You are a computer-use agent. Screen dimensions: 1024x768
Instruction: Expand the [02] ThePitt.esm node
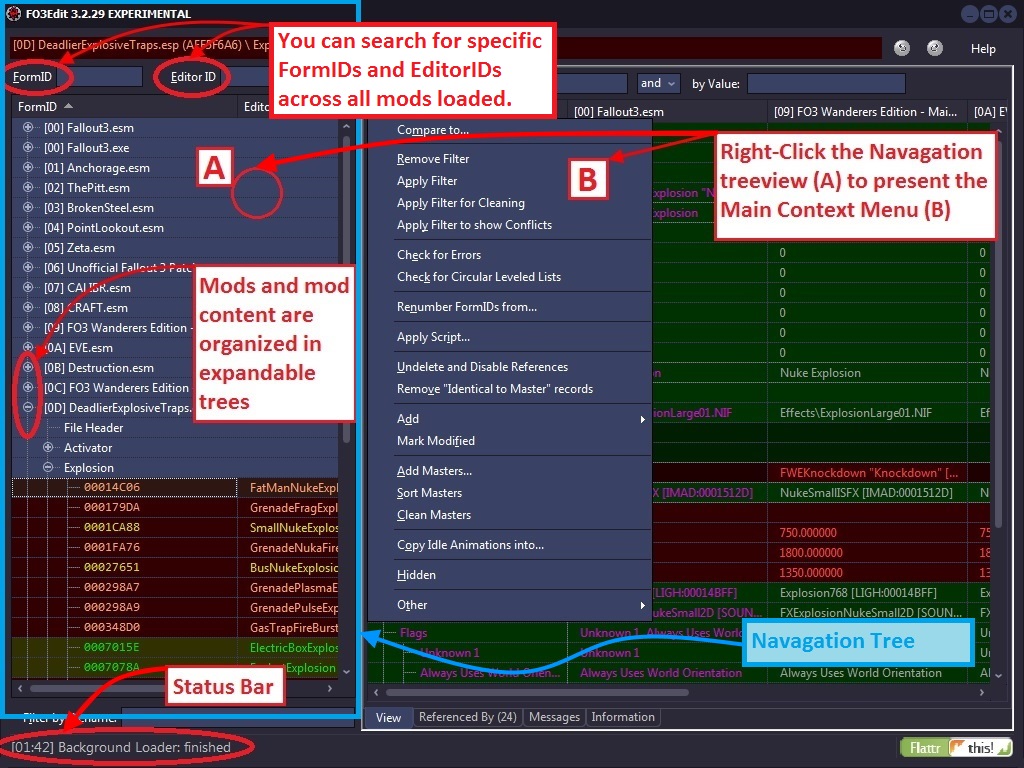pyautogui.click(x=28, y=187)
